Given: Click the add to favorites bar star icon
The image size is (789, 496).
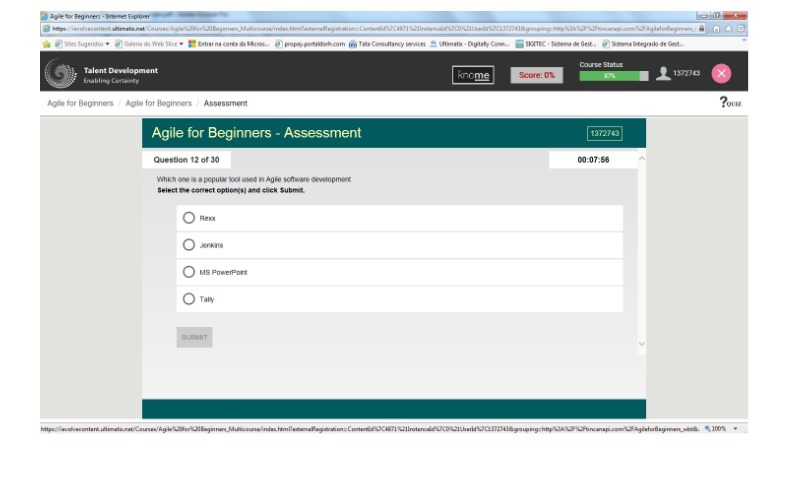Looking at the screenshot, I should (x=47, y=44).
